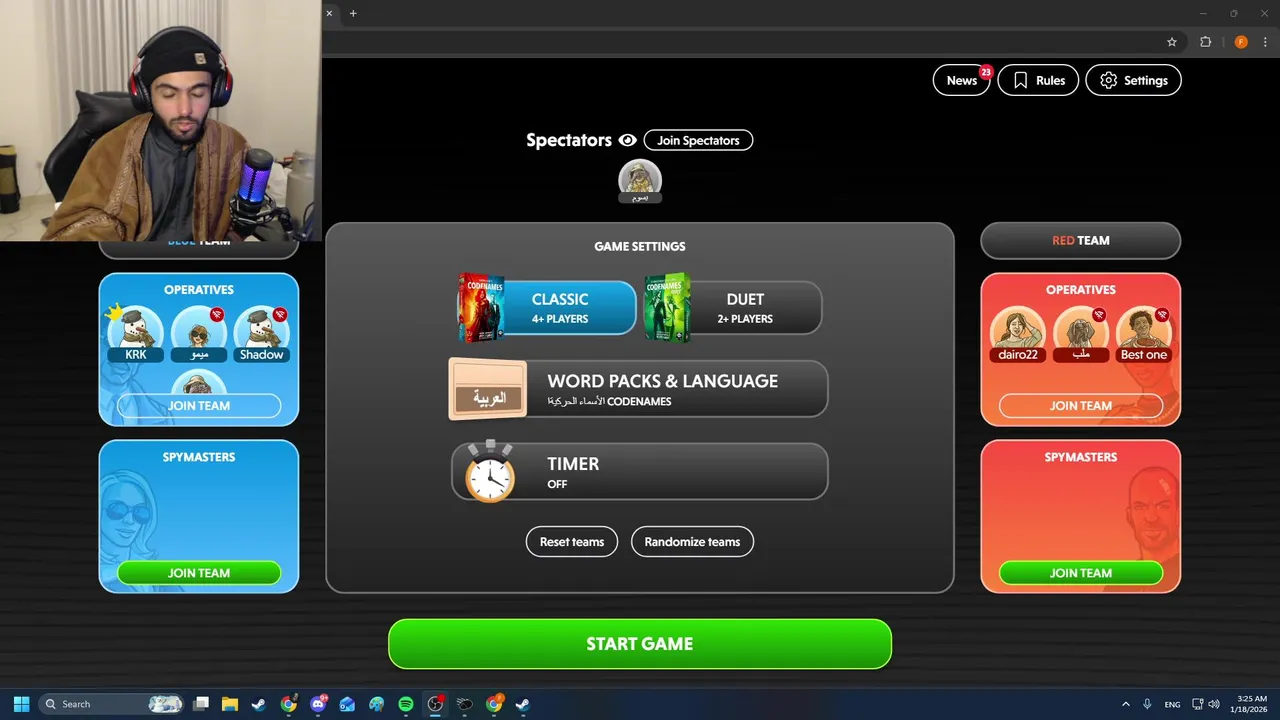Bookmark this page with the star icon
Viewport: 1280px width, 720px height.
click(1172, 42)
